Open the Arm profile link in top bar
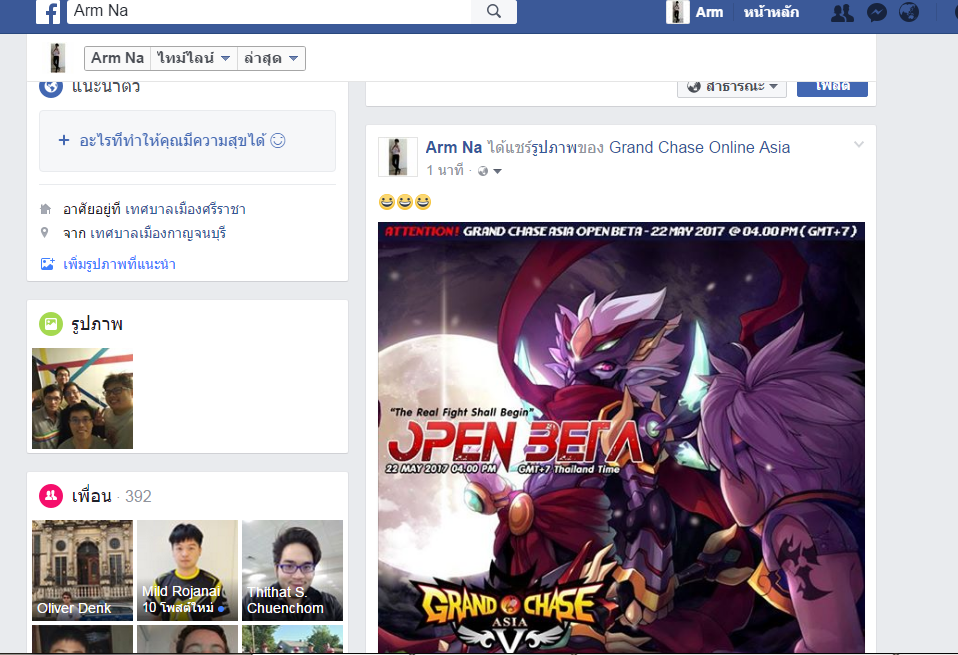958x655 pixels. tap(709, 12)
